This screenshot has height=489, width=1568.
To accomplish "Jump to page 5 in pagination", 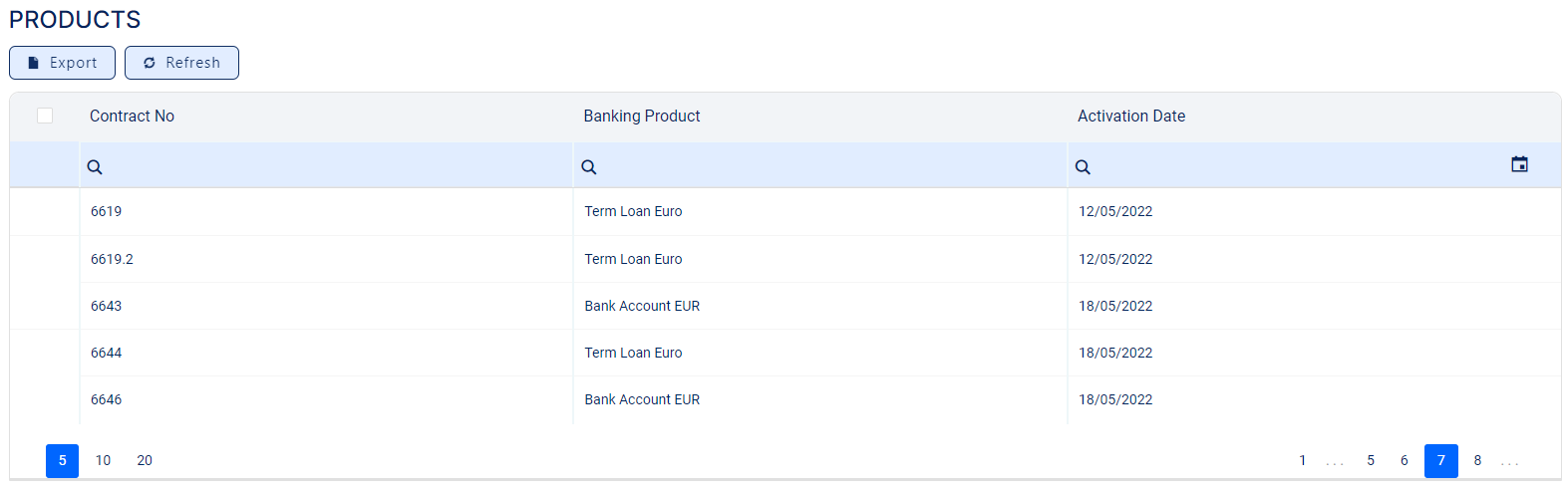I will pos(1371,460).
